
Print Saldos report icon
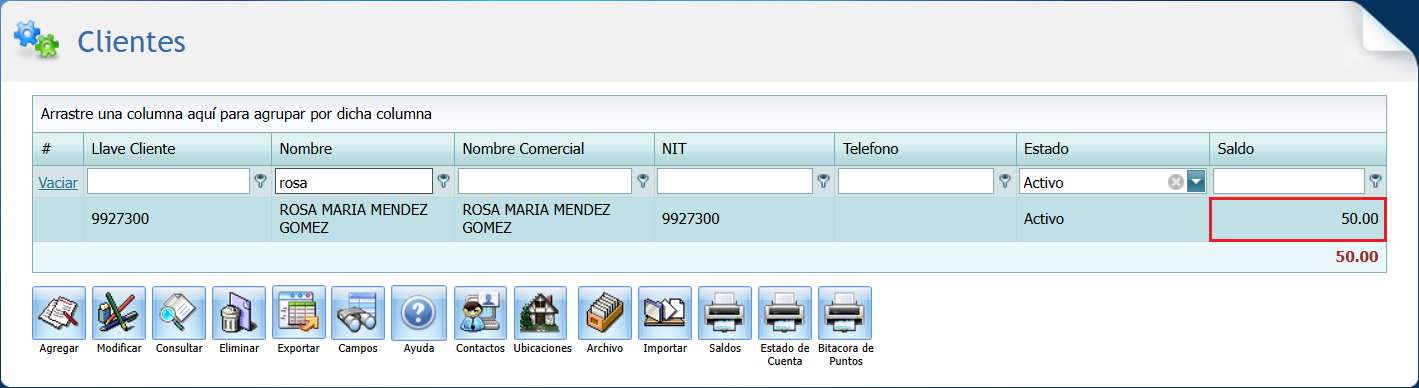point(725,313)
